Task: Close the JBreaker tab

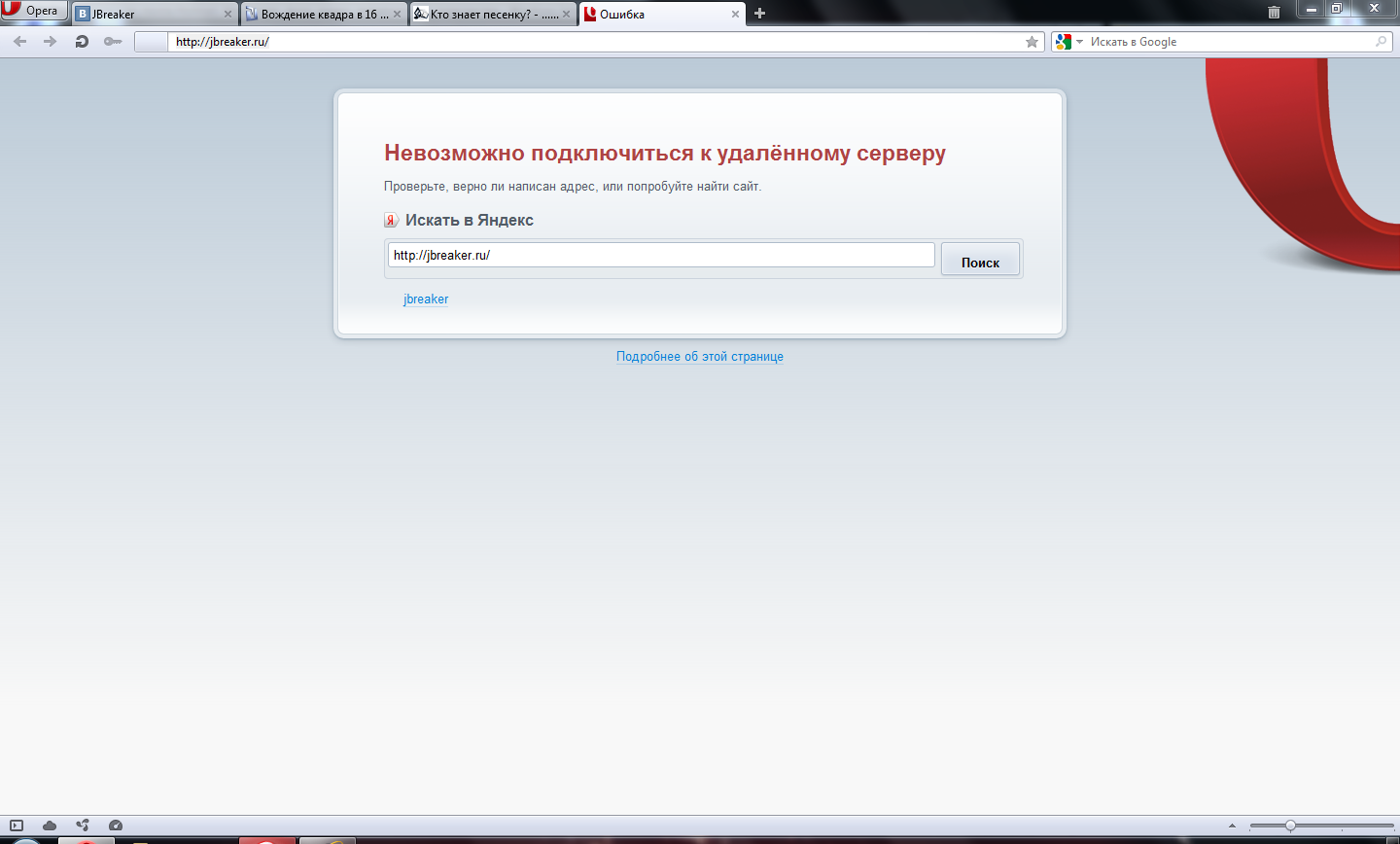Action: pos(228,15)
